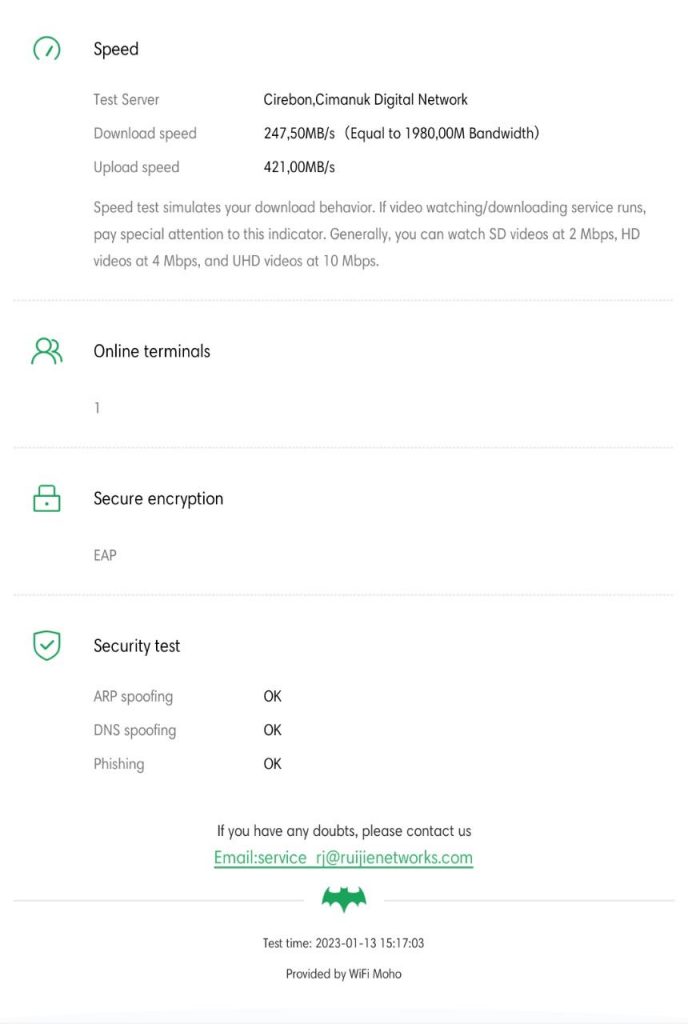The image size is (688, 1024).
Task: Click the Security test shield icon
Action: tap(47, 645)
